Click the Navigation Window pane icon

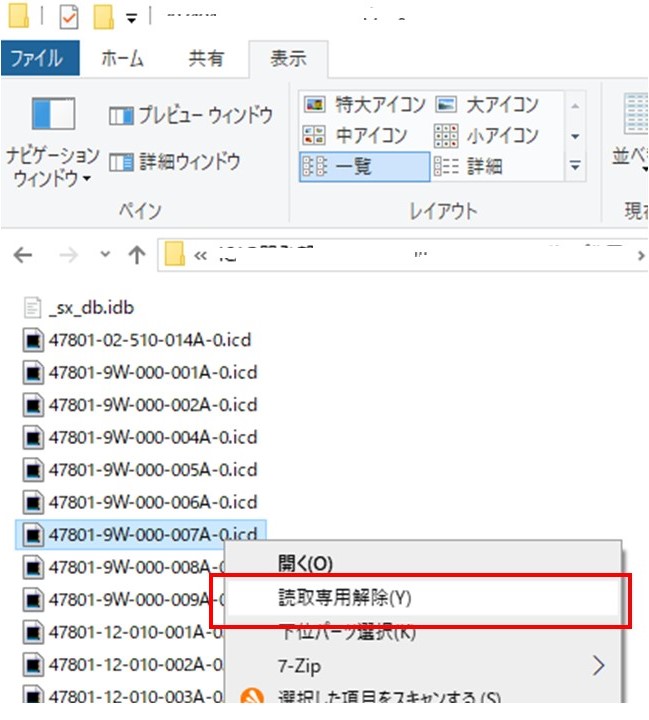(51, 117)
